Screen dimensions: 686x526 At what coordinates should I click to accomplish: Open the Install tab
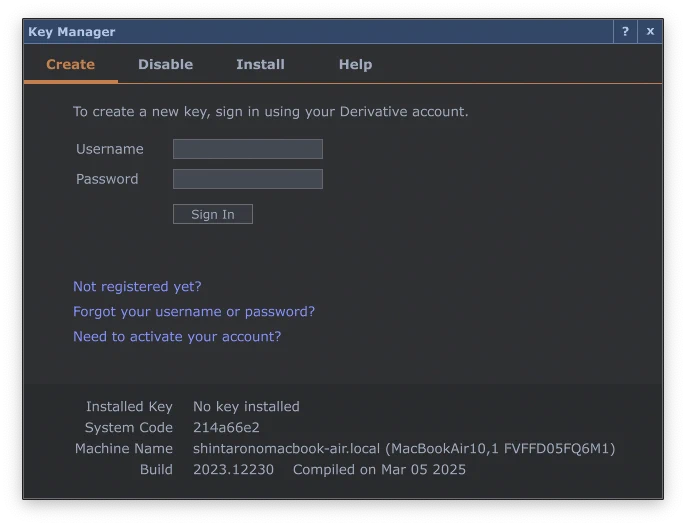pyautogui.click(x=260, y=64)
